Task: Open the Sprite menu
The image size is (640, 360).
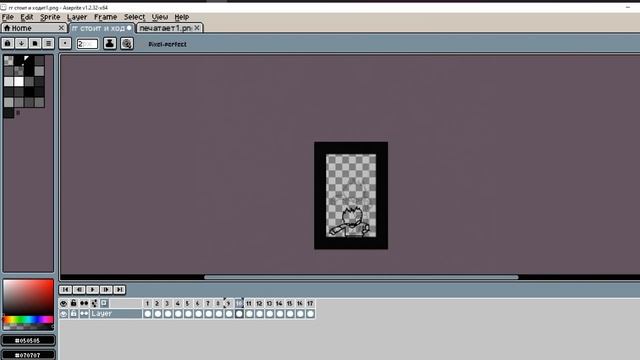Action: (x=50, y=17)
